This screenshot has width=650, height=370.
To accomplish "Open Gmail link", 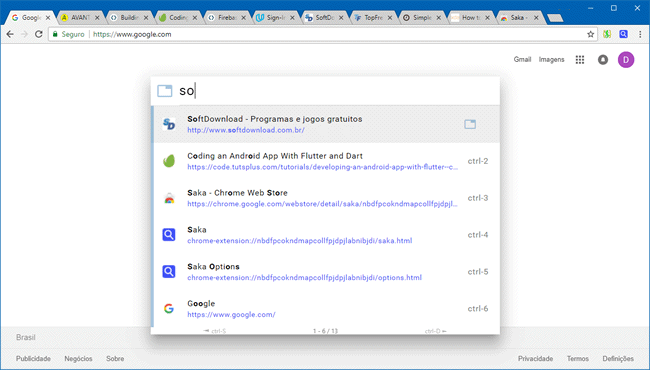I will click(x=522, y=59).
